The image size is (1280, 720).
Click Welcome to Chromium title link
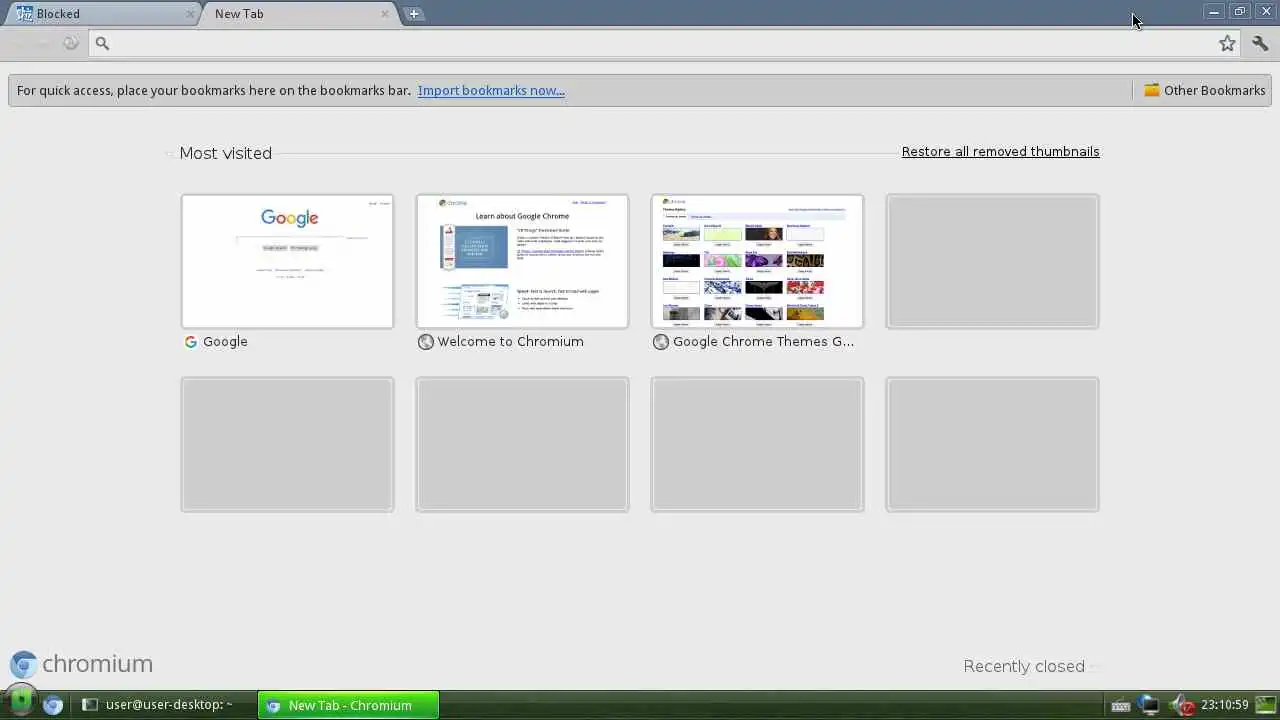[x=510, y=342]
